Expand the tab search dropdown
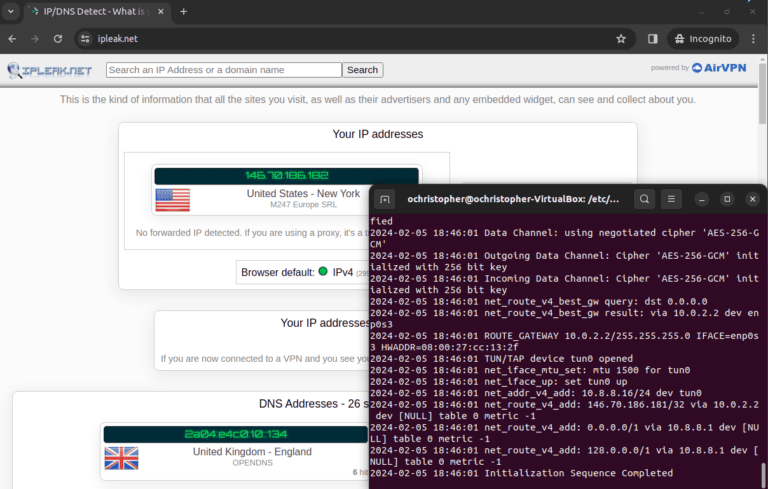This screenshot has width=768, height=489. (x=10, y=11)
